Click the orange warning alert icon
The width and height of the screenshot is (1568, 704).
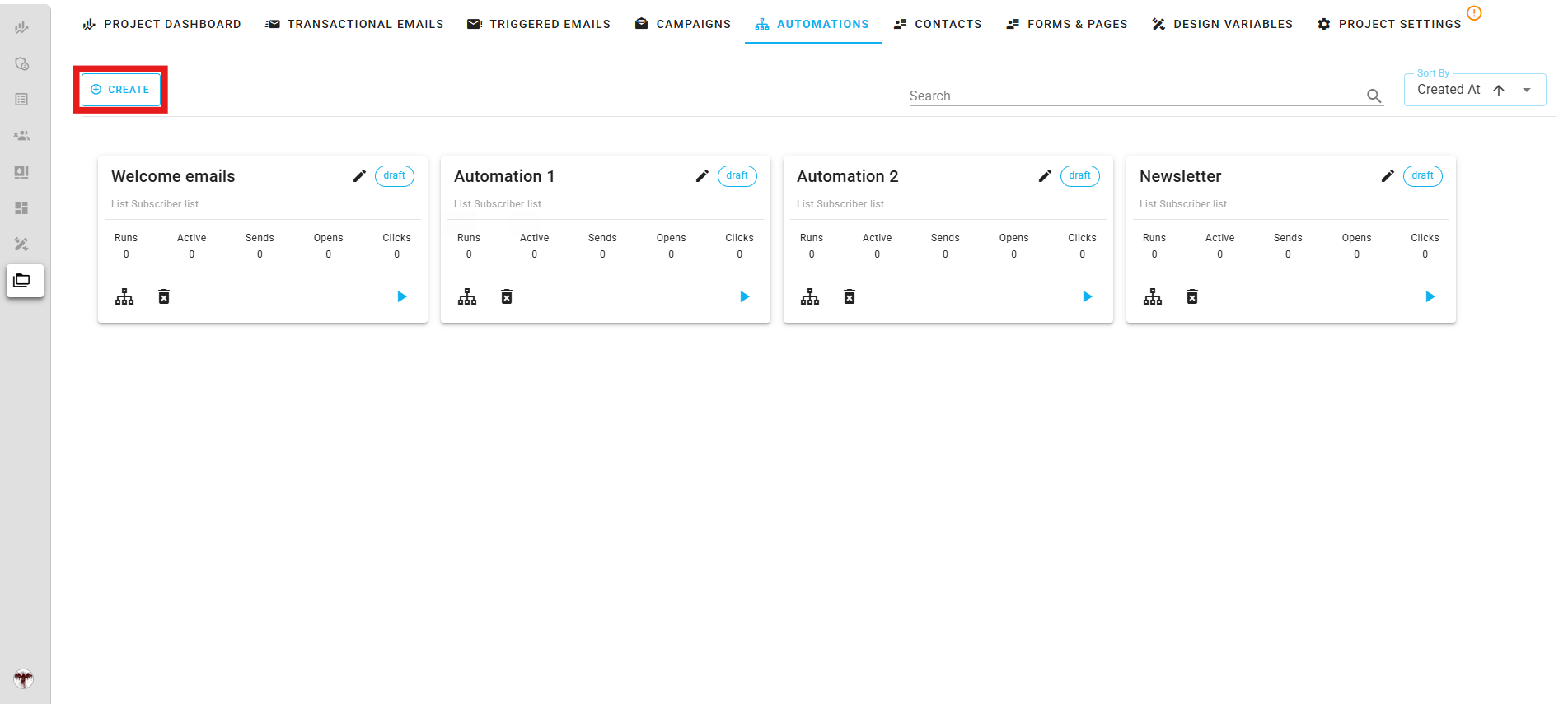click(x=1474, y=13)
